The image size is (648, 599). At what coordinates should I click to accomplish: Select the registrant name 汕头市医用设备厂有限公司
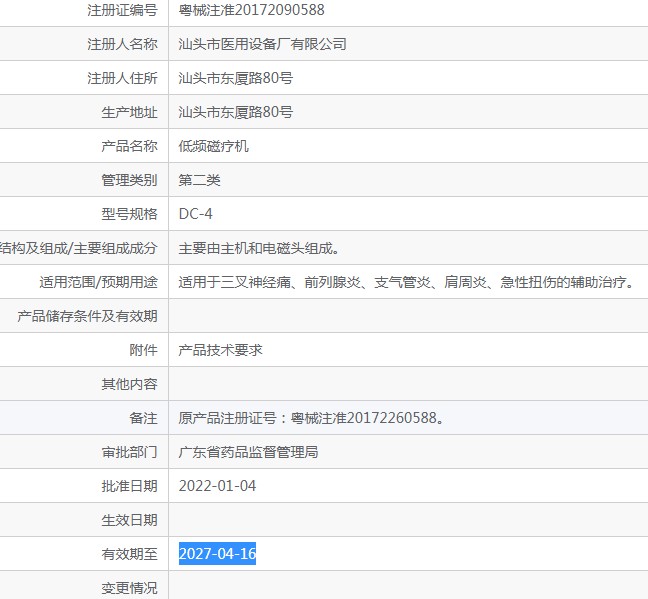(x=262, y=44)
